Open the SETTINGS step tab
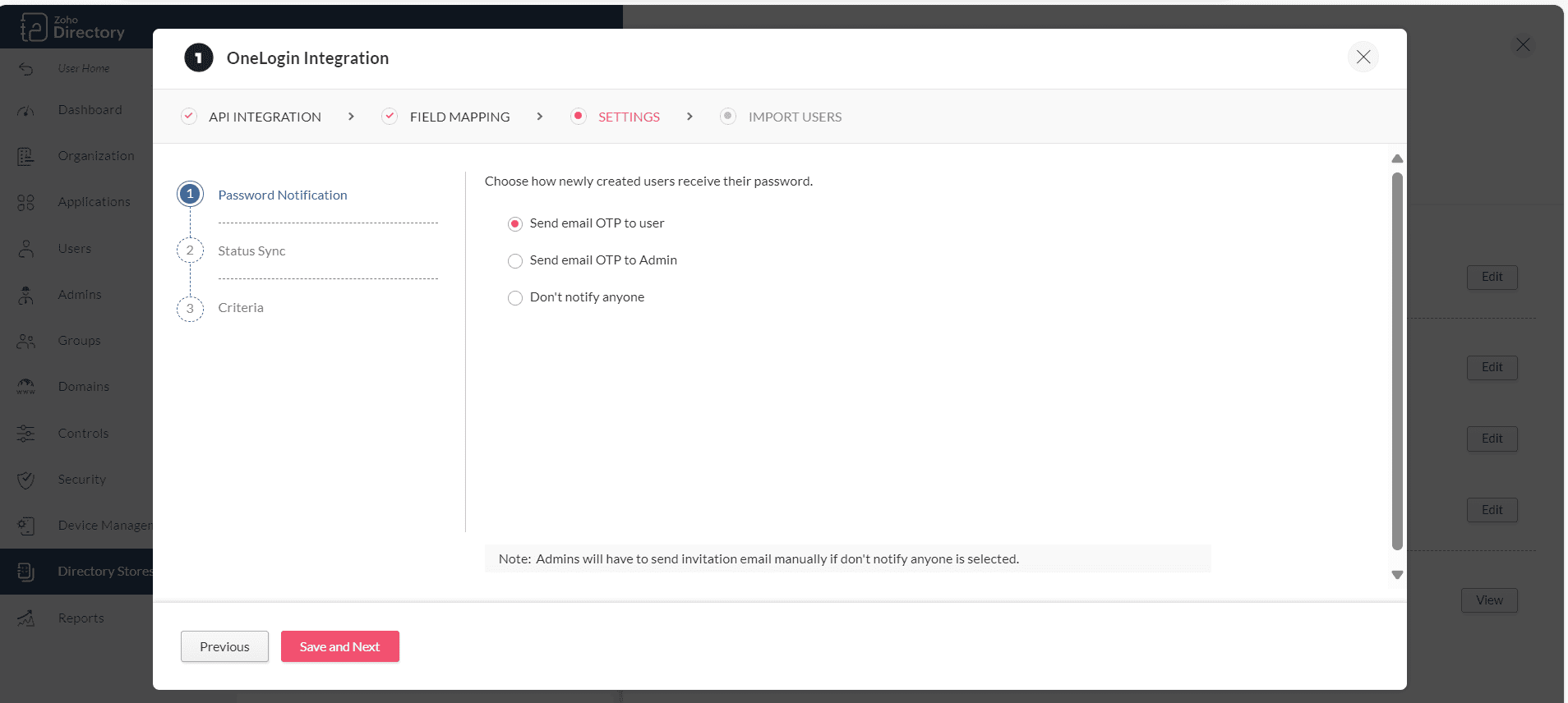Viewport: 1568px width, 703px height. (629, 117)
